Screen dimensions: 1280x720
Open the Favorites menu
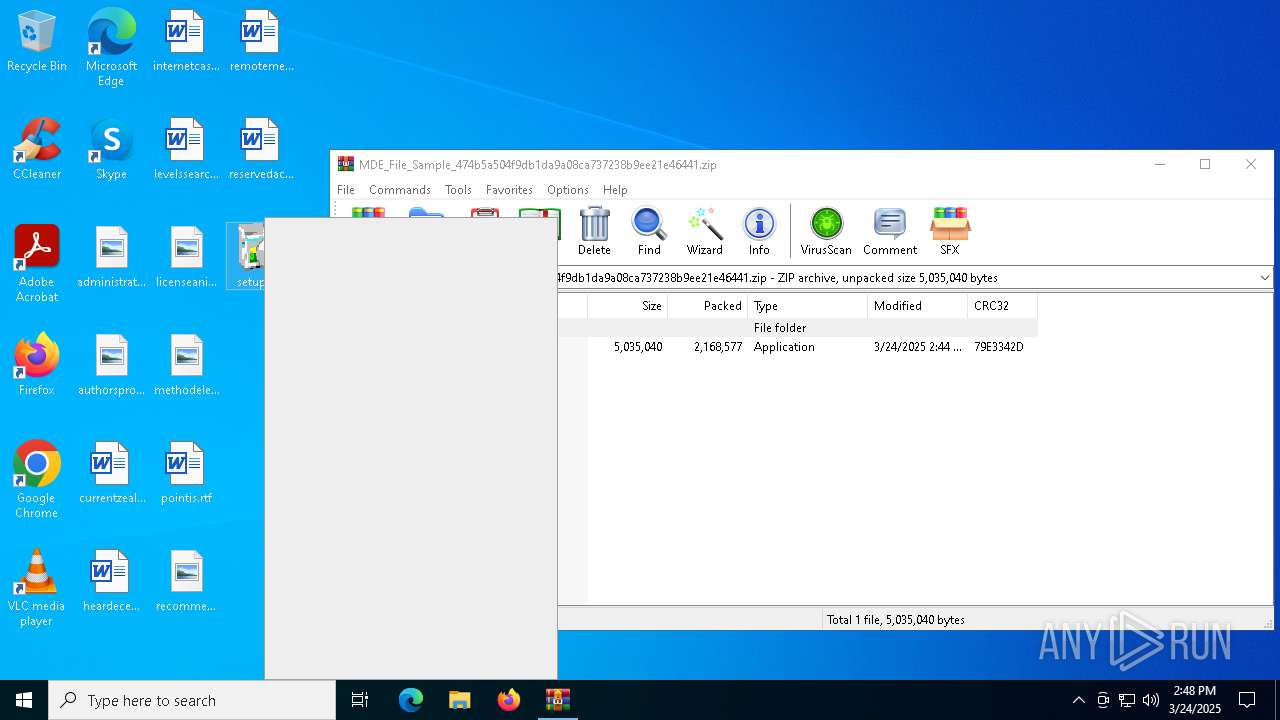click(x=509, y=190)
